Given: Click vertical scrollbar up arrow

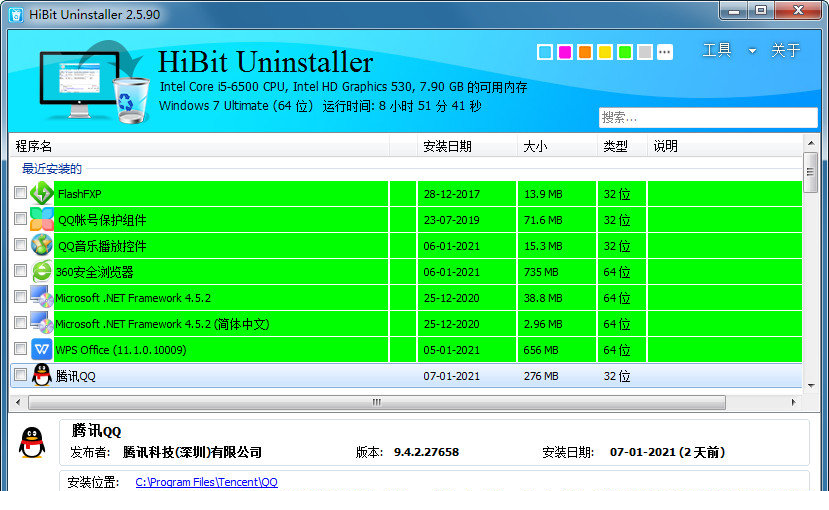Looking at the screenshot, I should (810, 143).
